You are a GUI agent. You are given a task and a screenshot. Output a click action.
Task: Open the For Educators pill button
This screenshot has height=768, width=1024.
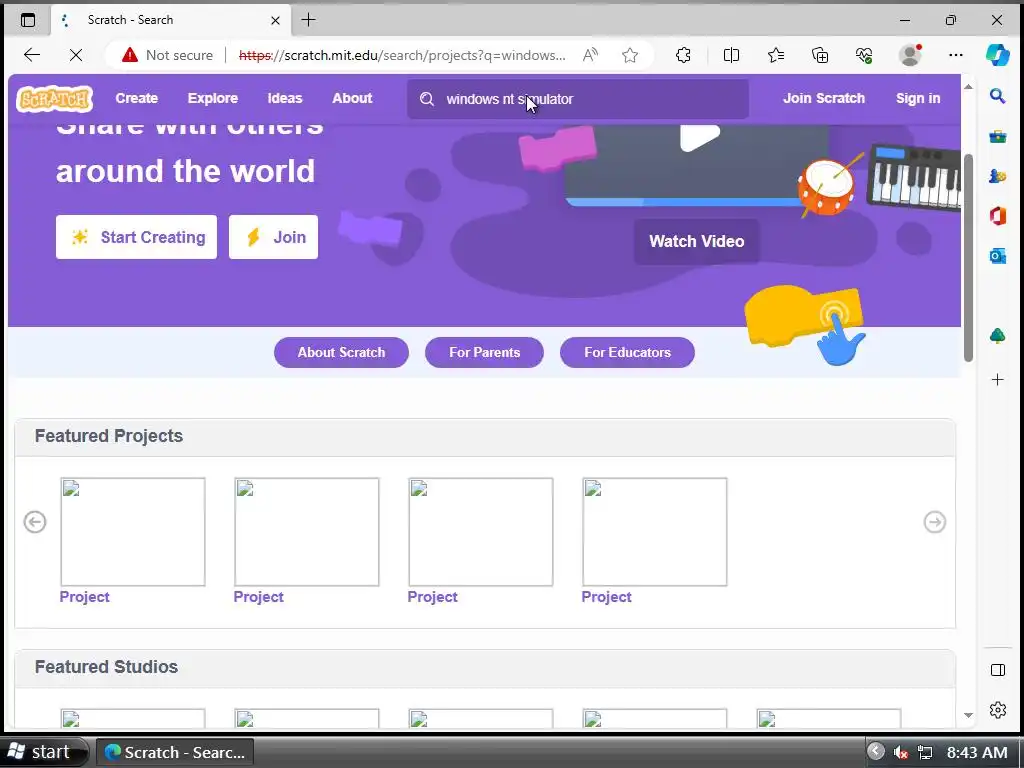[x=628, y=353]
